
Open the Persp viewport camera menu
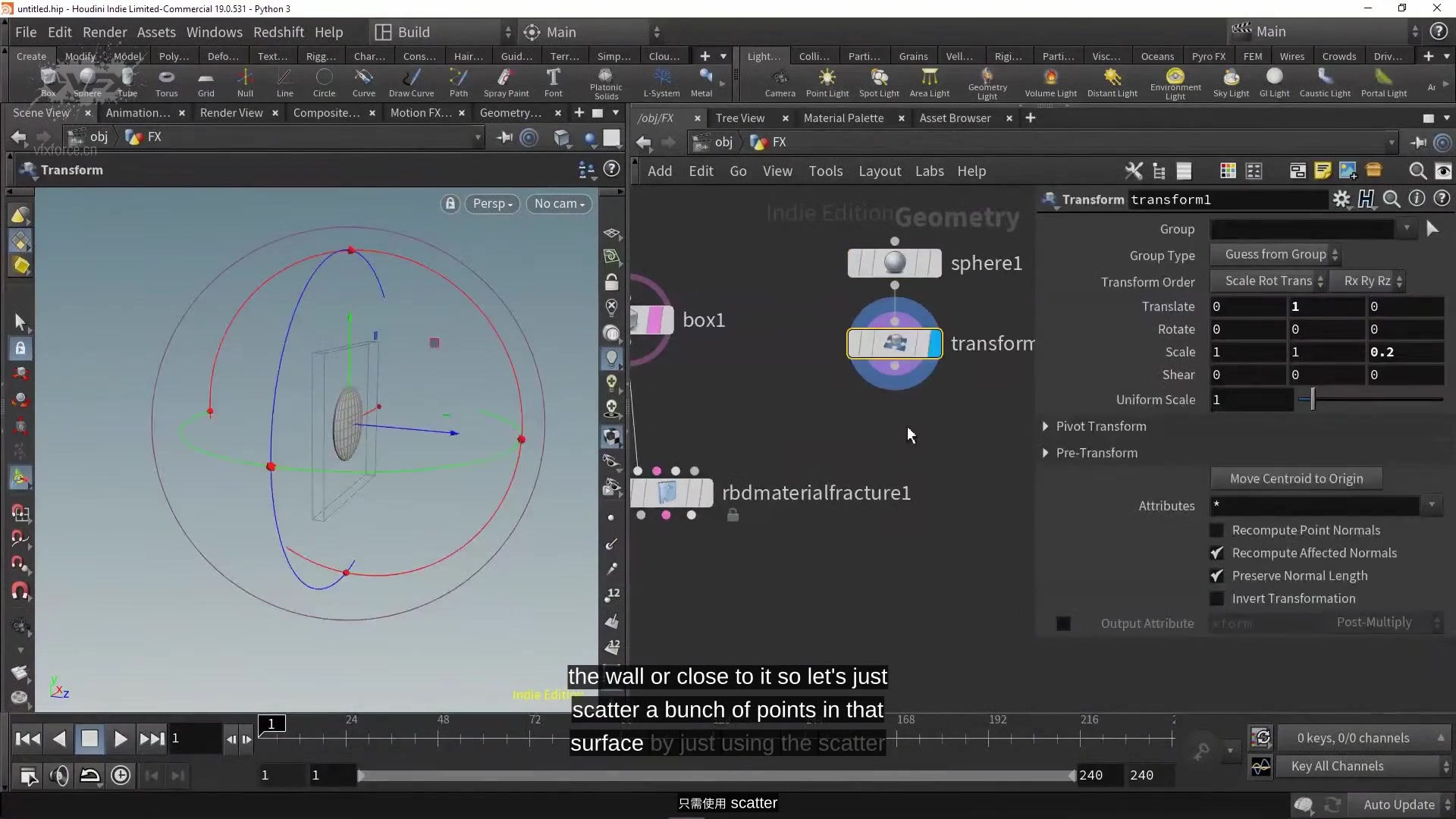[x=492, y=203]
